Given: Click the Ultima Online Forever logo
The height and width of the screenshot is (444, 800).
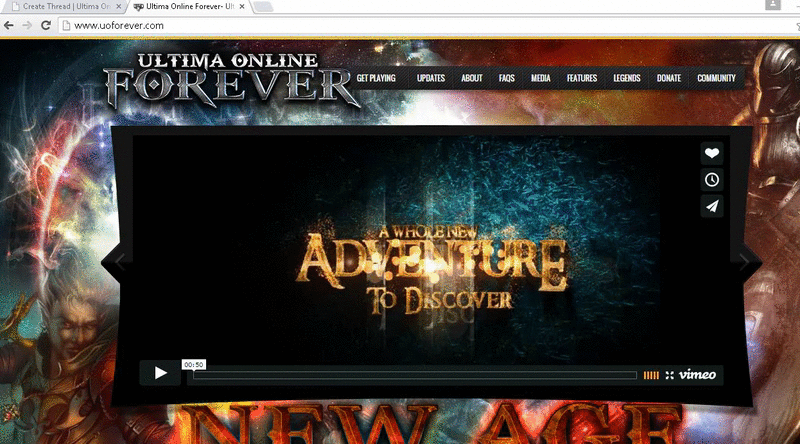Looking at the screenshot, I should tap(231, 81).
